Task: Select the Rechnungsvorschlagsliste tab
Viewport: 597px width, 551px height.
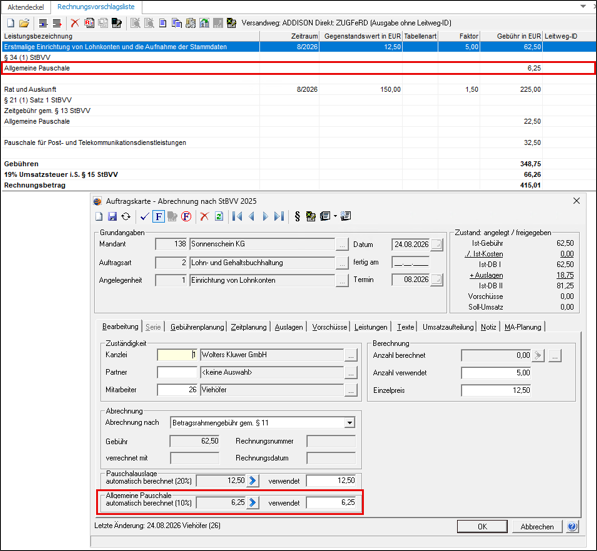Action: point(96,7)
